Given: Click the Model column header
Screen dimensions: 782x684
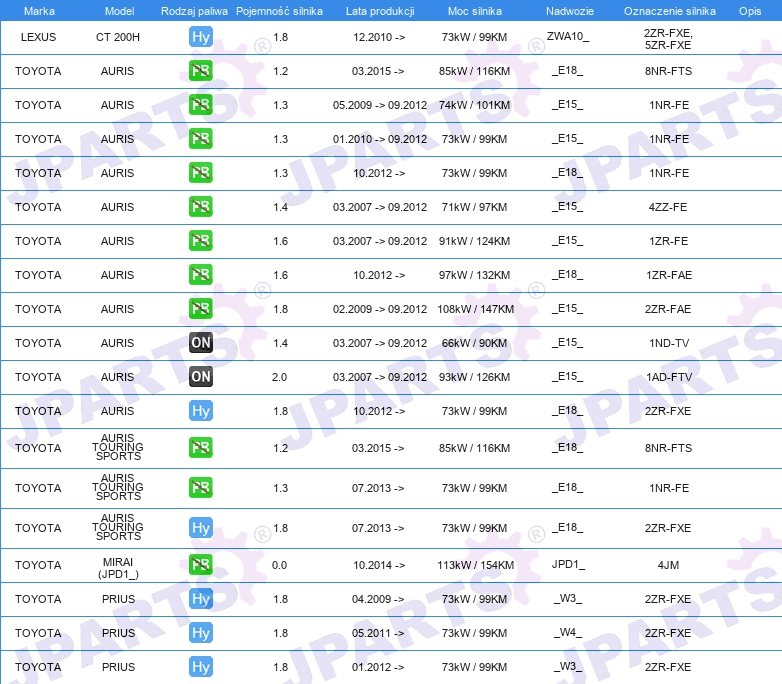Looking at the screenshot, I should pyautogui.click(x=120, y=11).
